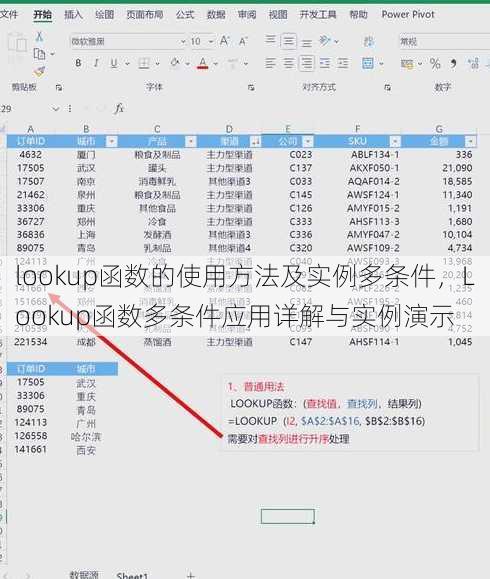The width and height of the screenshot is (490, 579).
Task: Open the Borders dropdown arrow
Action: [x=157, y=64]
